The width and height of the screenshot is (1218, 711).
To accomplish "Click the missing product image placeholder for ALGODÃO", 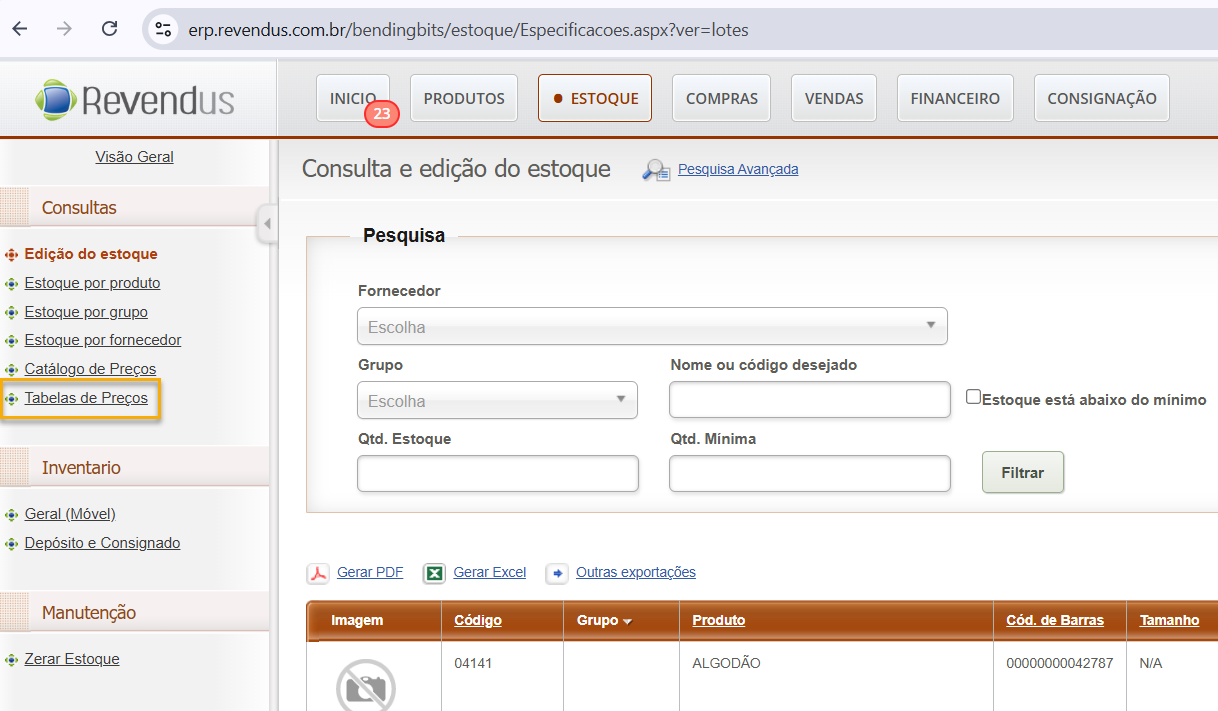I will pos(365,685).
